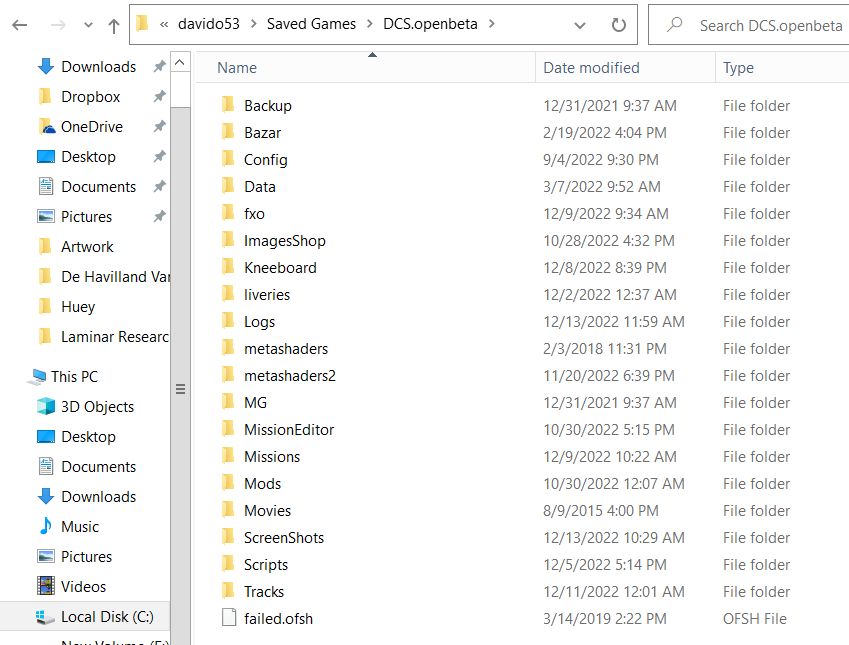Select the Data folder

(x=260, y=187)
